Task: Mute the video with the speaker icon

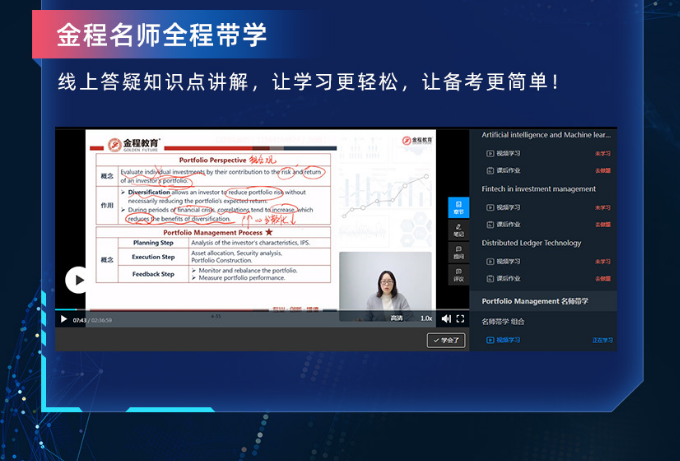Action: (x=446, y=319)
